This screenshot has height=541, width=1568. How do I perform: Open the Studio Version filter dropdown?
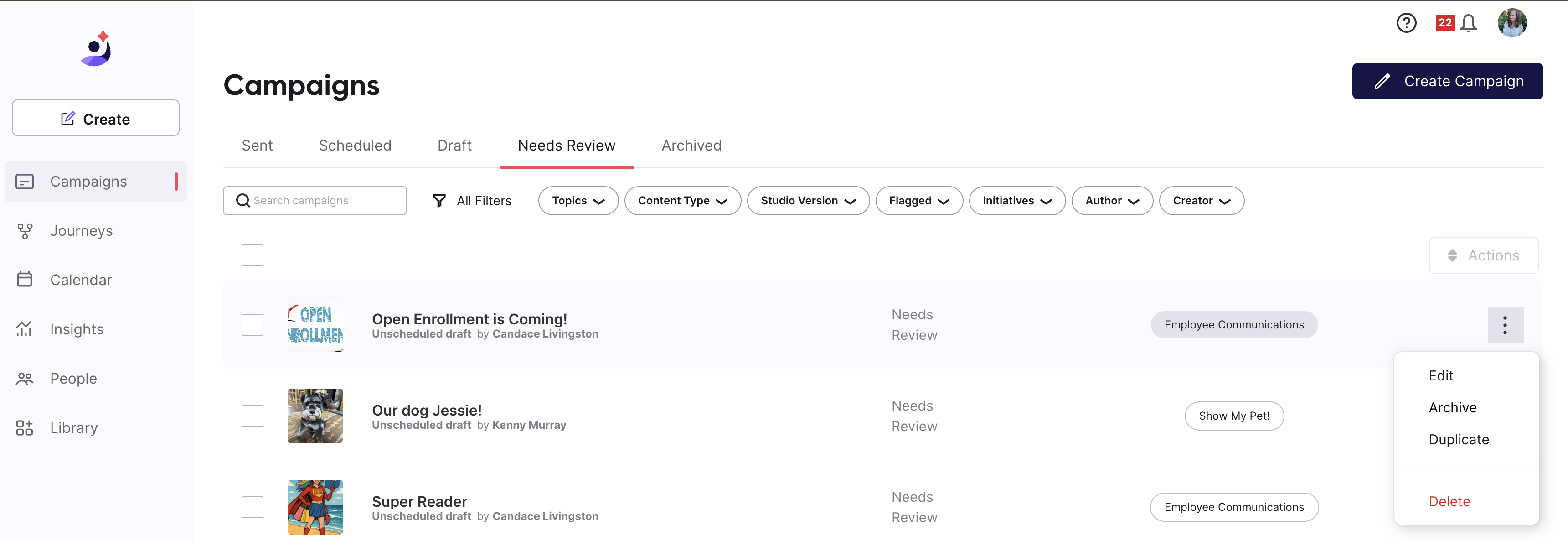coord(808,201)
